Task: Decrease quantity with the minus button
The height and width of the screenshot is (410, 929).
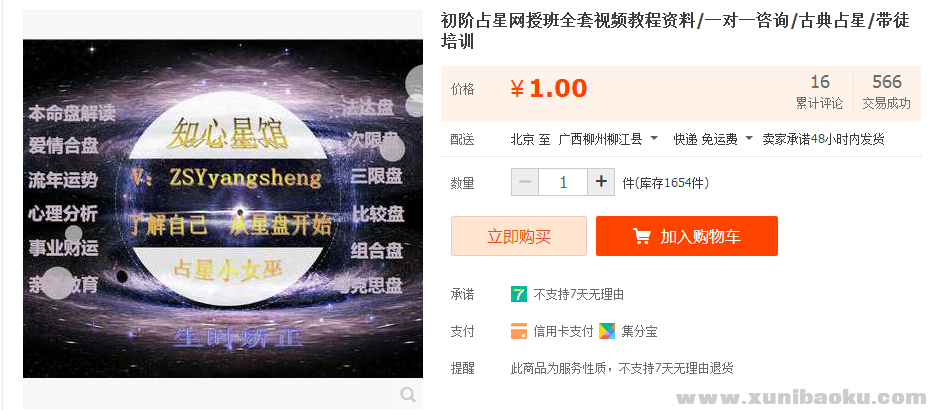Action: pyautogui.click(x=525, y=182)
